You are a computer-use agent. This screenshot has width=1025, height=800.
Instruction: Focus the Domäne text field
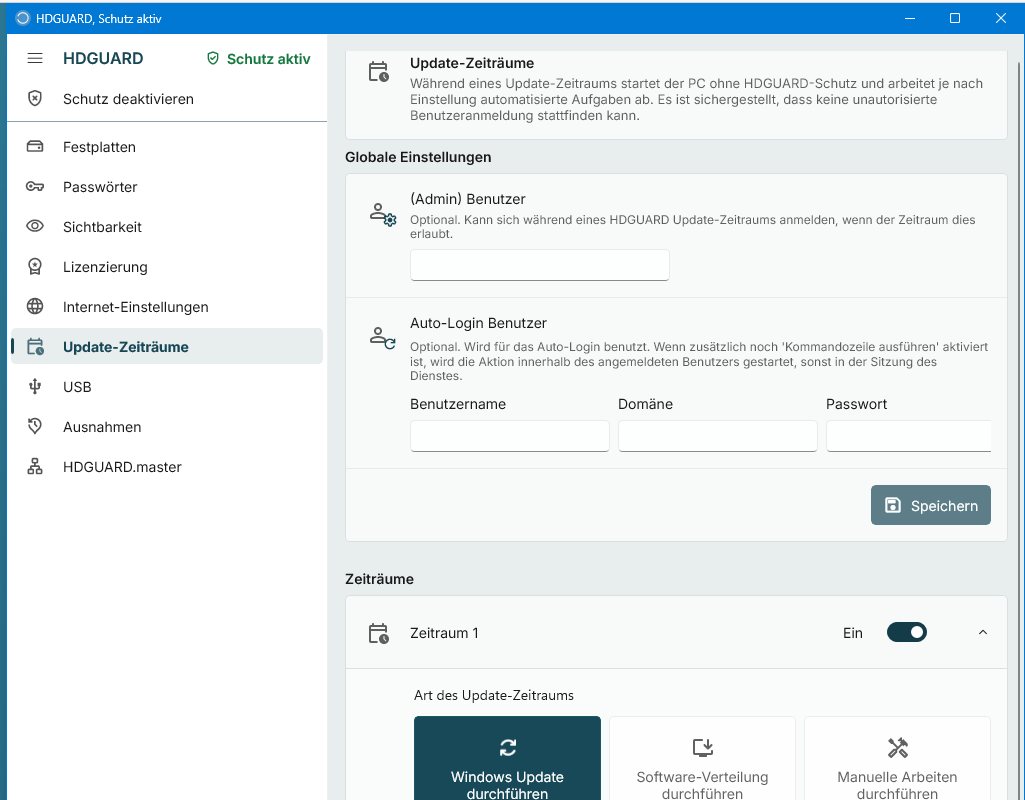(x=717, y=435)
